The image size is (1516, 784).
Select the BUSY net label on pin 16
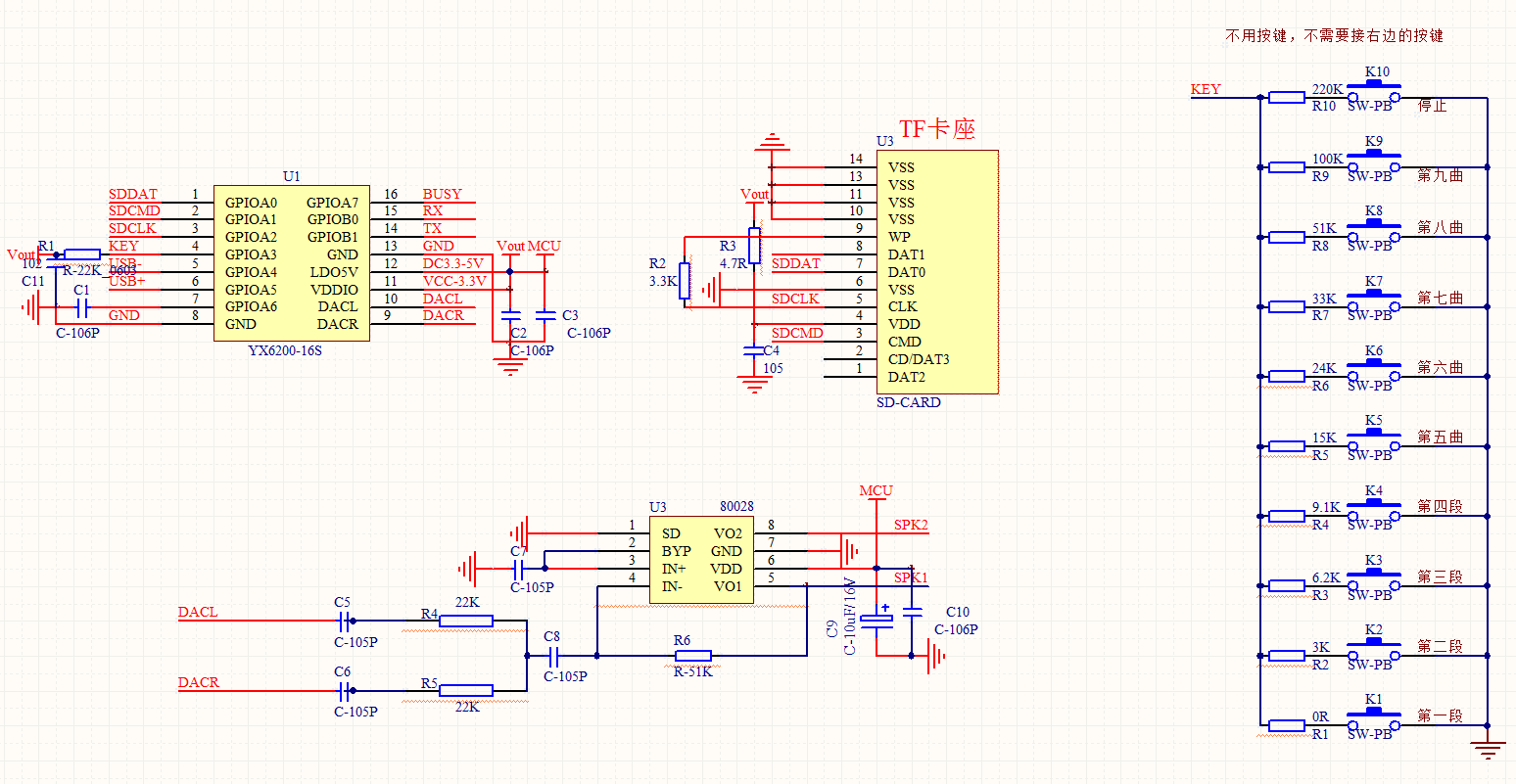442,195
